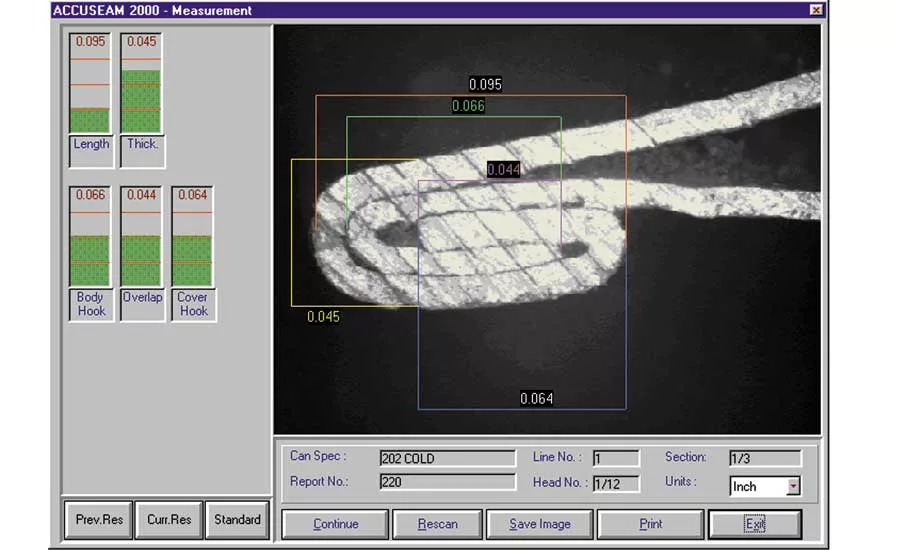The image size is (900, 550).
Task: Select the Standard button
Action: pos(237,520)
